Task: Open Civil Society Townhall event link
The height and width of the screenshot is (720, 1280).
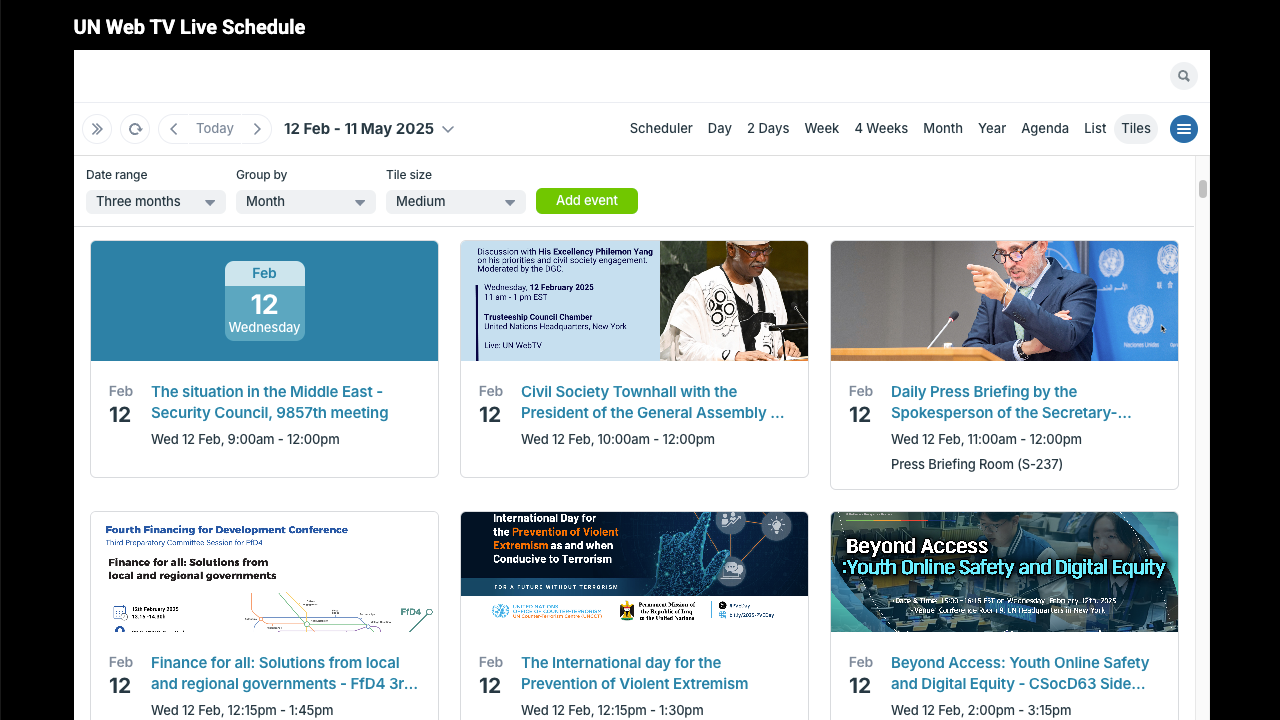Action: click(x=652, y=402)
